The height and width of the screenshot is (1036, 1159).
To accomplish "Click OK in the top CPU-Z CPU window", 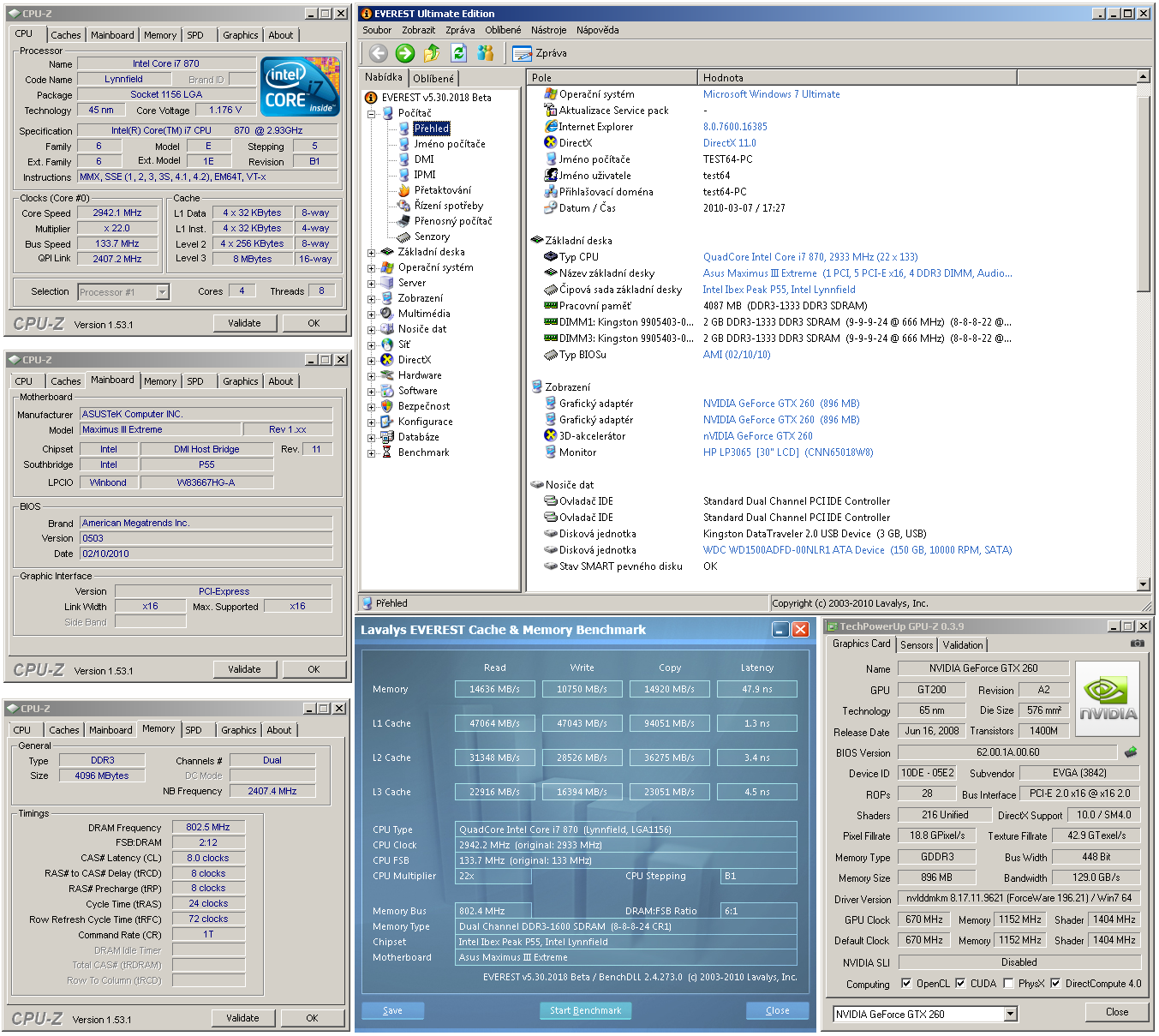I will pos(314,323).
